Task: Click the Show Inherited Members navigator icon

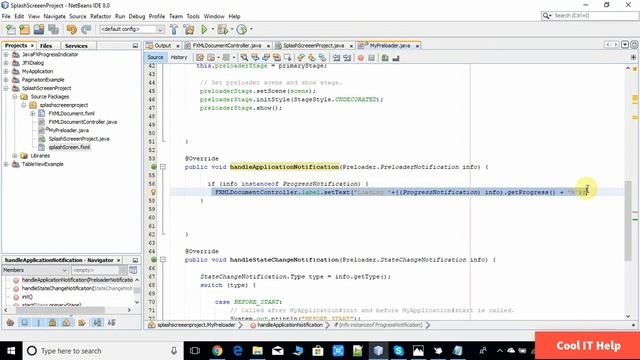Action: click(11, 323)
